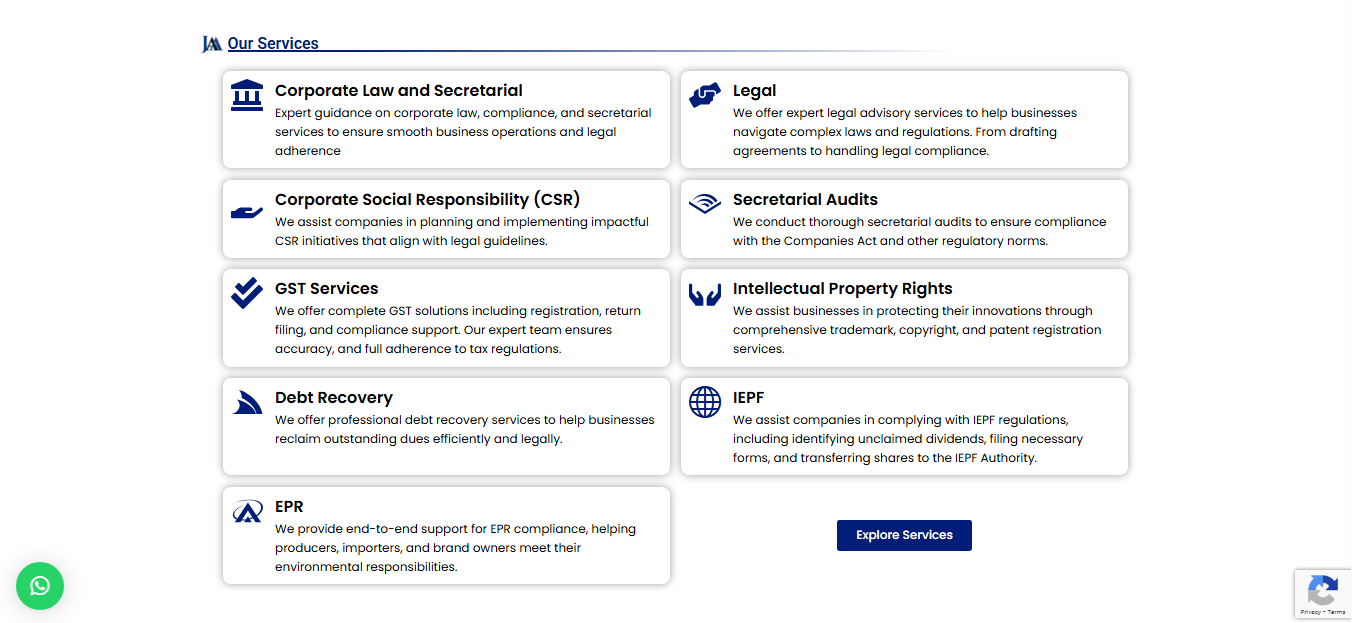Click the IEPF globe icon
The image size is (1352, 623).
(705, 402)
